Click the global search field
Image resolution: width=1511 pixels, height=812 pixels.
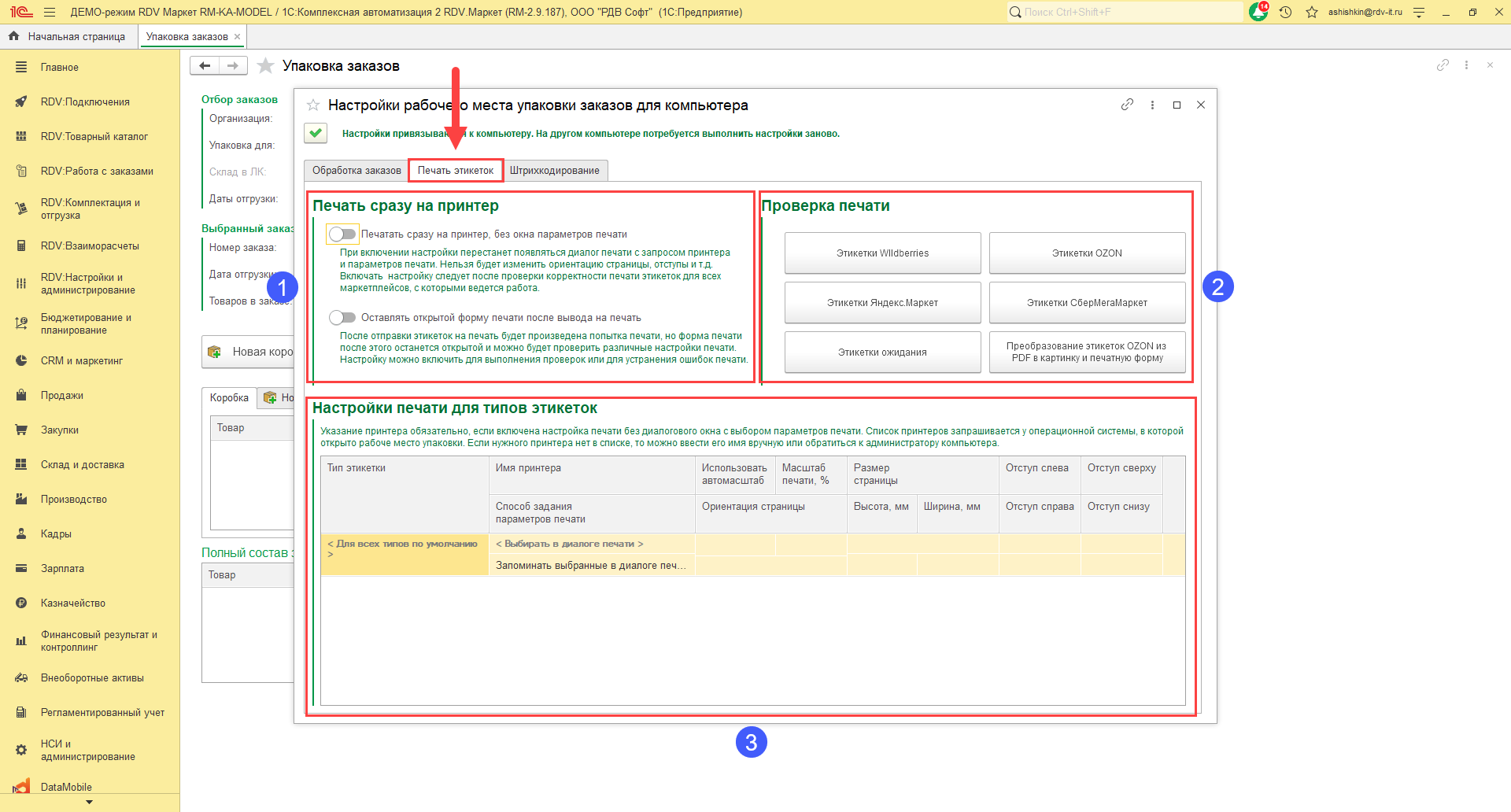pos(1125,13)
